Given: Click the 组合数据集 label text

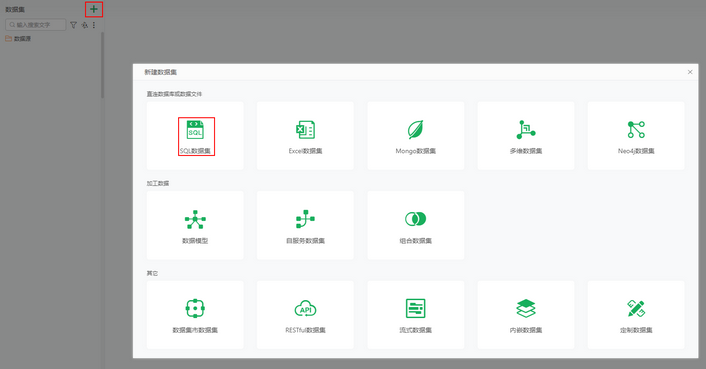Looking at the screenshot, I should [415, 241].
